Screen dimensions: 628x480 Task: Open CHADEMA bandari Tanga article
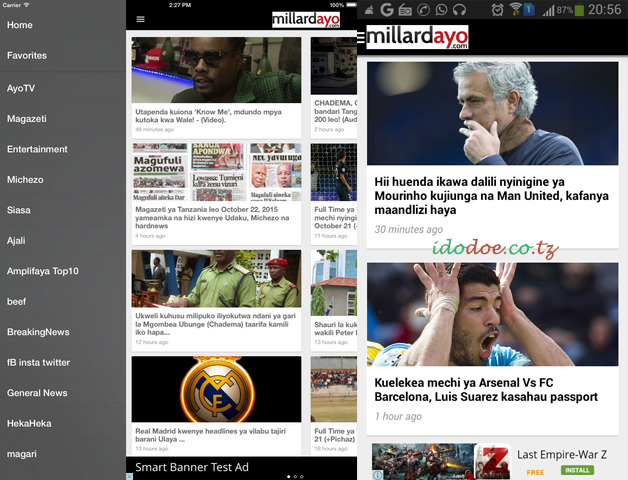click(x=336, y=111)
